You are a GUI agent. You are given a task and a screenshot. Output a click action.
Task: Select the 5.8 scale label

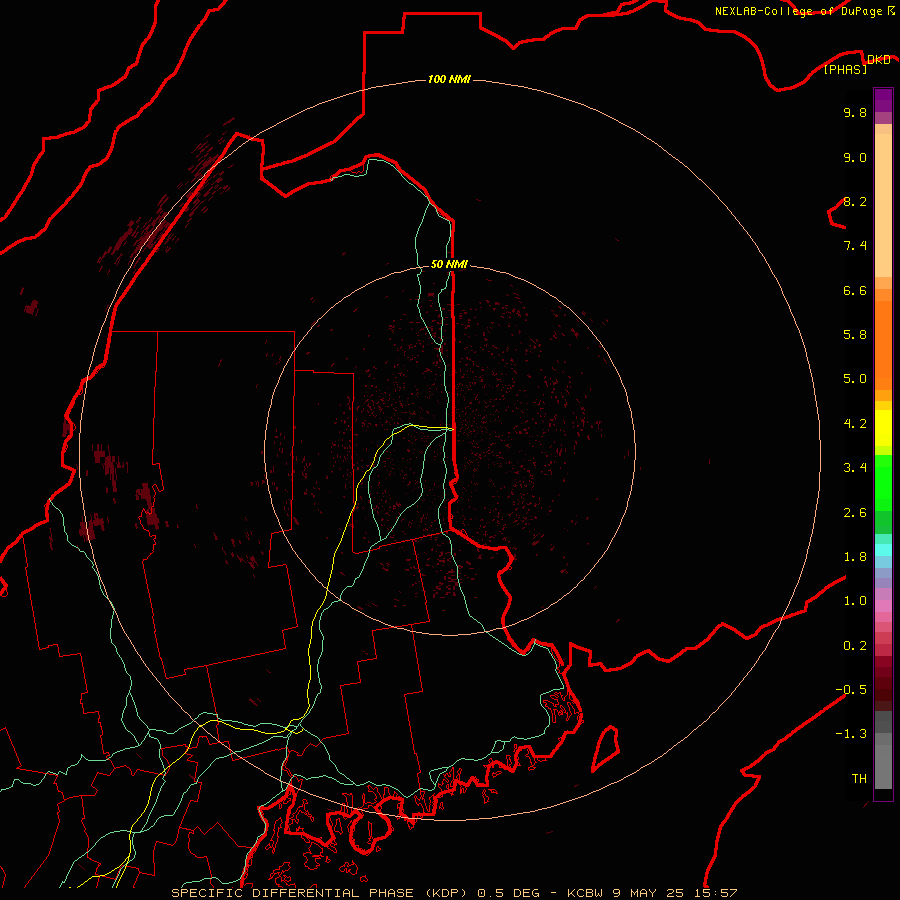point(855,335)
